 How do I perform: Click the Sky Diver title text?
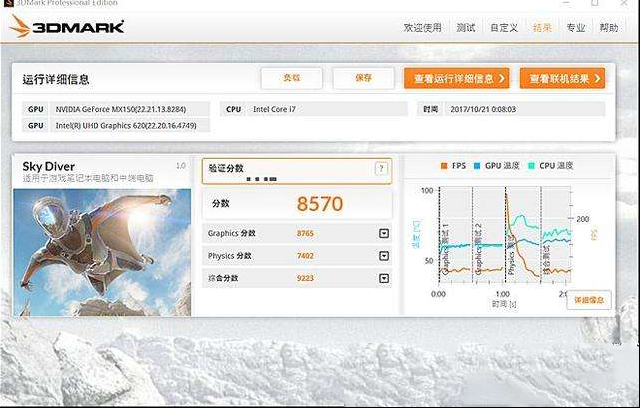click(x=49, y=166)
